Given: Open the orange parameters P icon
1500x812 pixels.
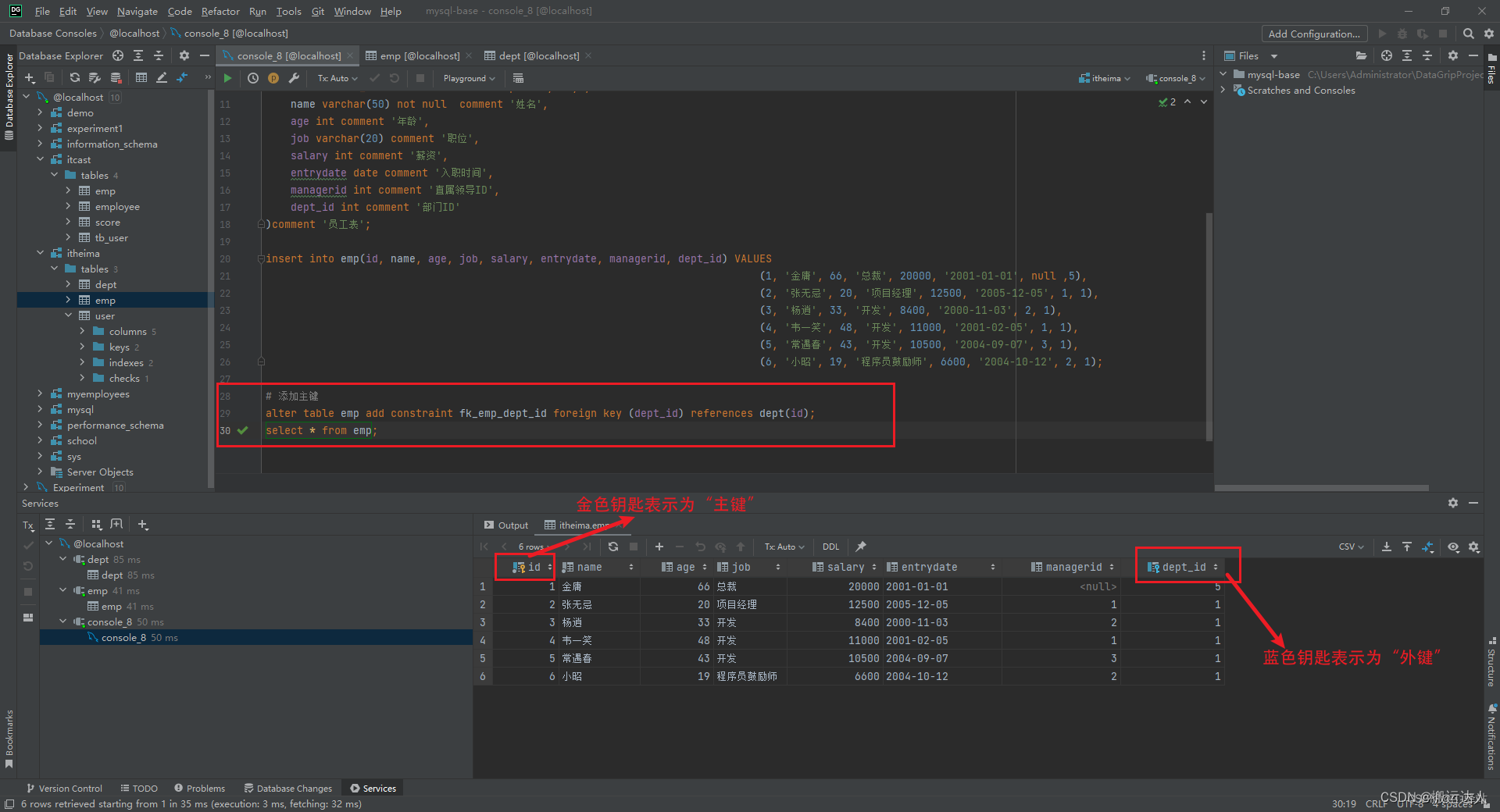Looking at the screenshot, I should pos(273,78).
